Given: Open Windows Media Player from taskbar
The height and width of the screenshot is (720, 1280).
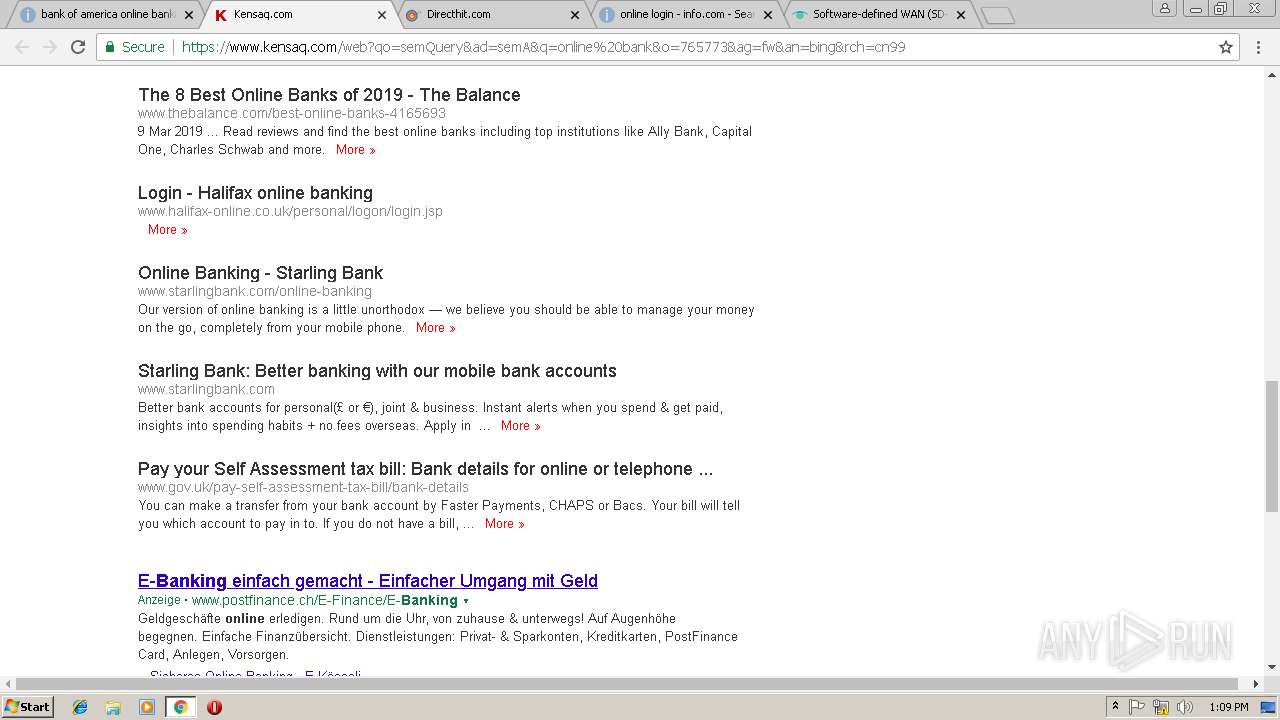Looking at the screenshot, I should tap(147, 707).
